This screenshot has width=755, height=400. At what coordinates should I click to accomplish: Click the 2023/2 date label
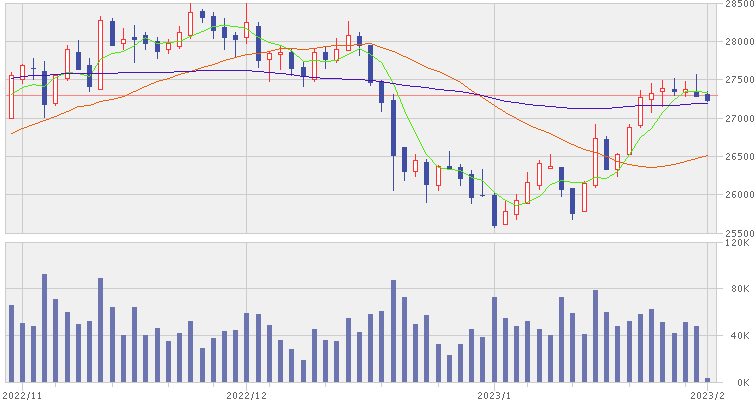707,395
